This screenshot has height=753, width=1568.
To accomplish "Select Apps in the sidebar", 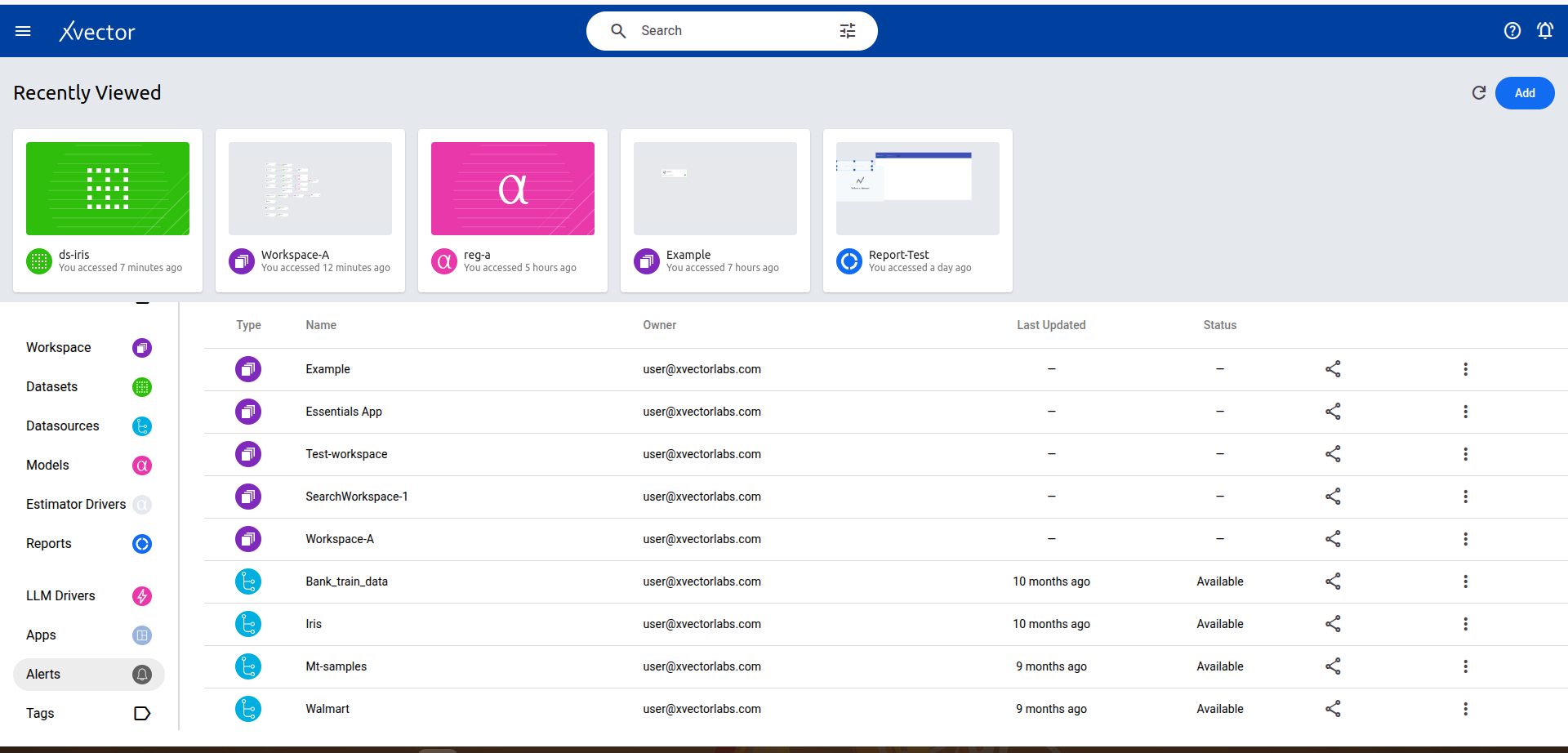I will click(89, 635).
